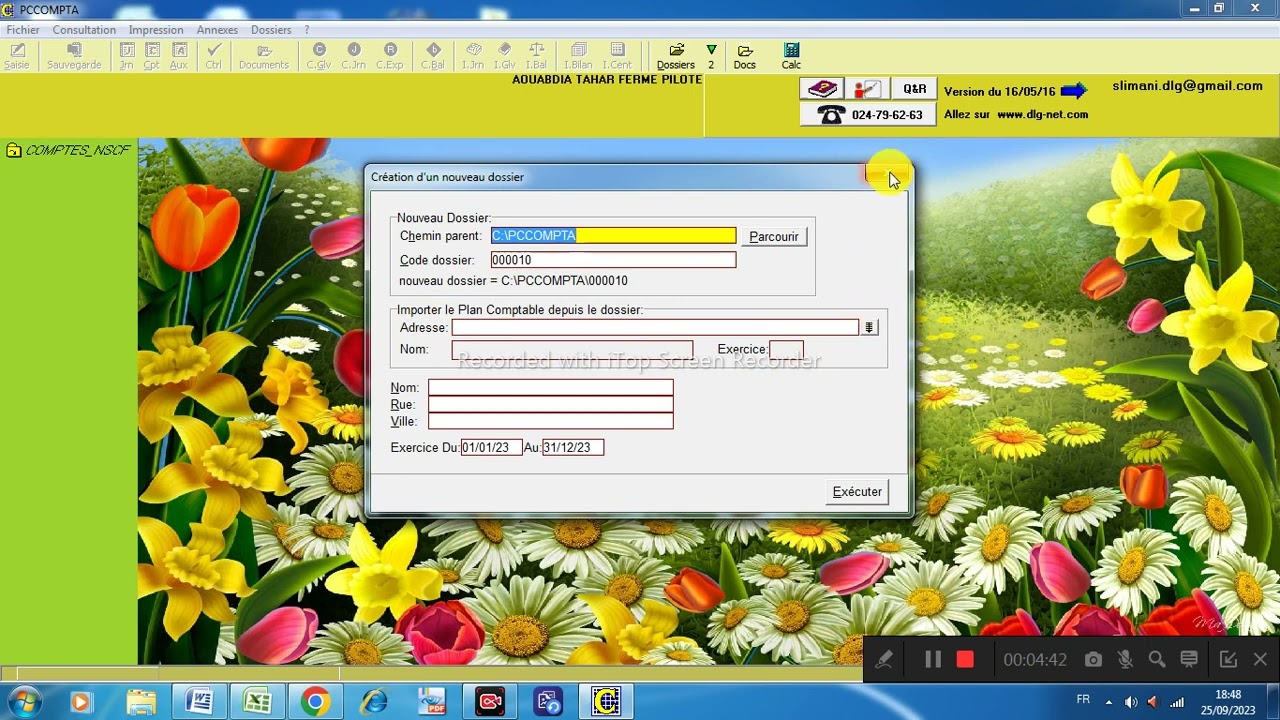This screenshot has width=1280, height=720.
Task: Show hidden tray icons arrow
Action: (x=1108, y=702)
